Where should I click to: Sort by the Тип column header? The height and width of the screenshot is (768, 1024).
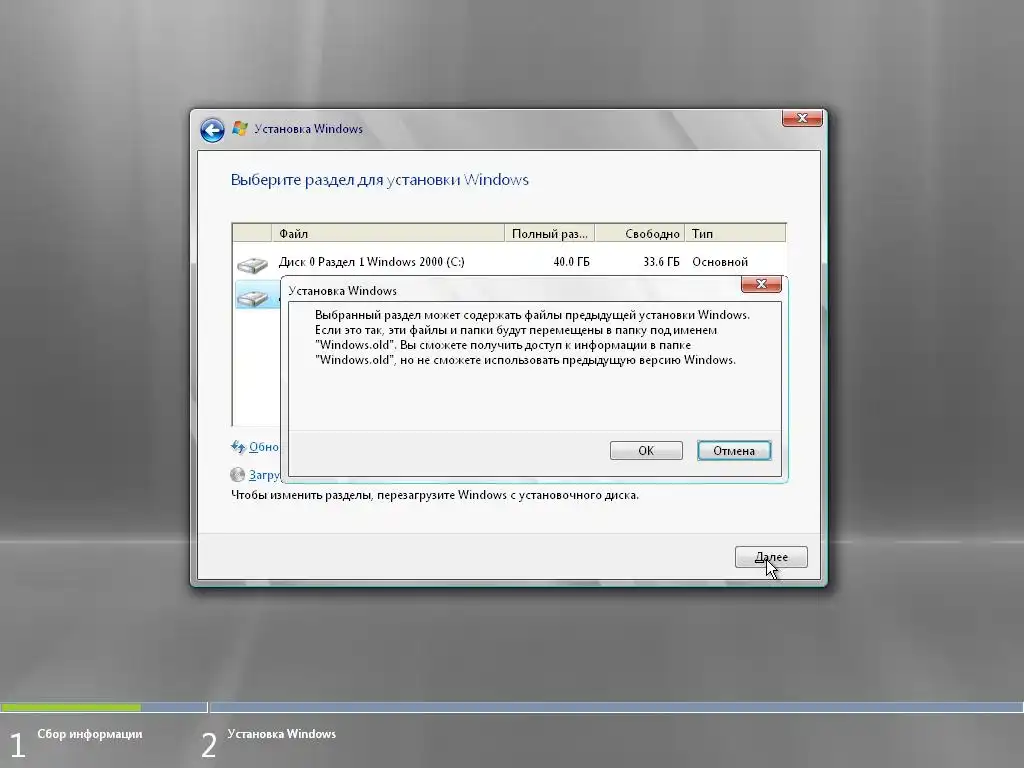coord(735,233)
